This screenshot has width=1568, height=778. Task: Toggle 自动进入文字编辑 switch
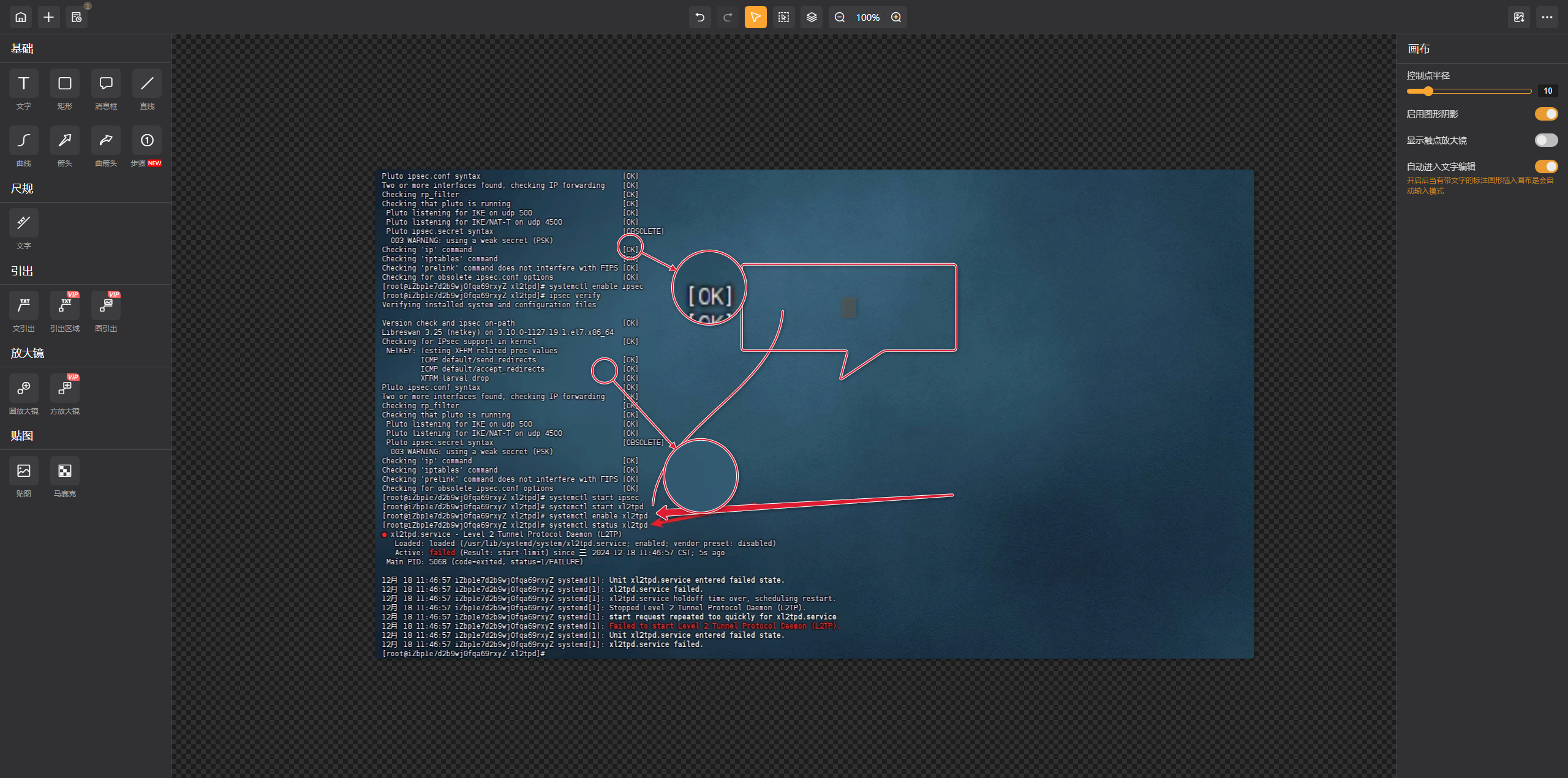pos(1546,166)
